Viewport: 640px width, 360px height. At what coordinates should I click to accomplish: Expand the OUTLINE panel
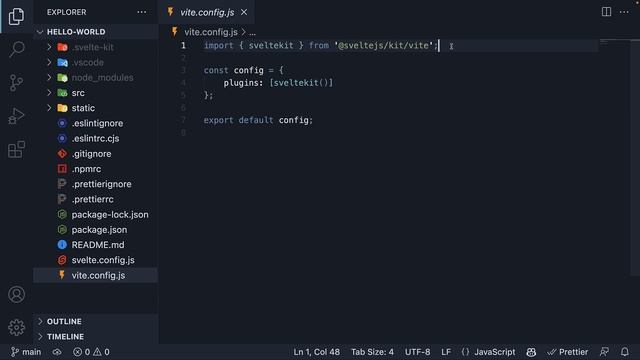(x=40, y=322)
